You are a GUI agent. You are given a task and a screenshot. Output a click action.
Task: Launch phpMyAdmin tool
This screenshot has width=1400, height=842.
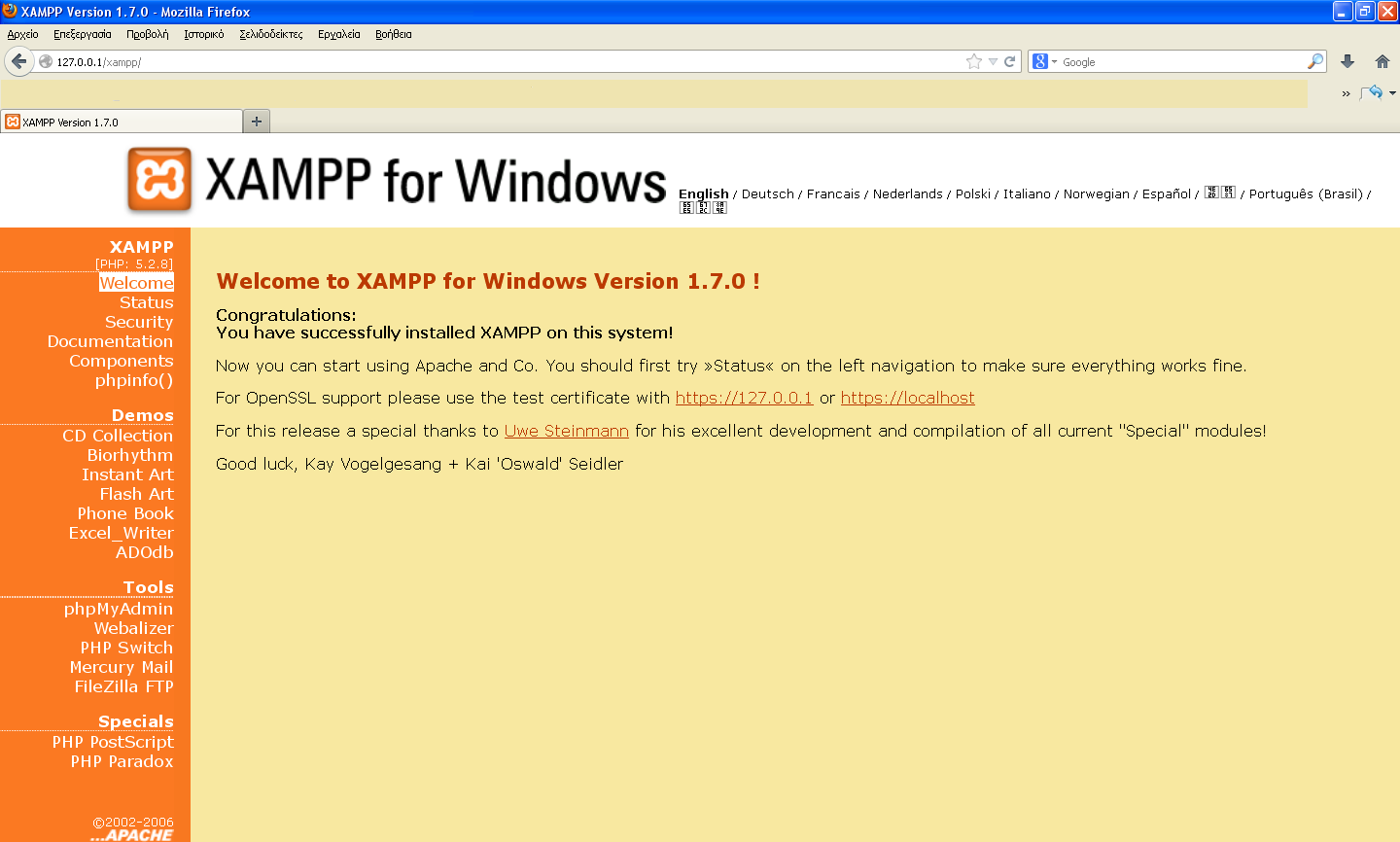click(x=119, y=609)
